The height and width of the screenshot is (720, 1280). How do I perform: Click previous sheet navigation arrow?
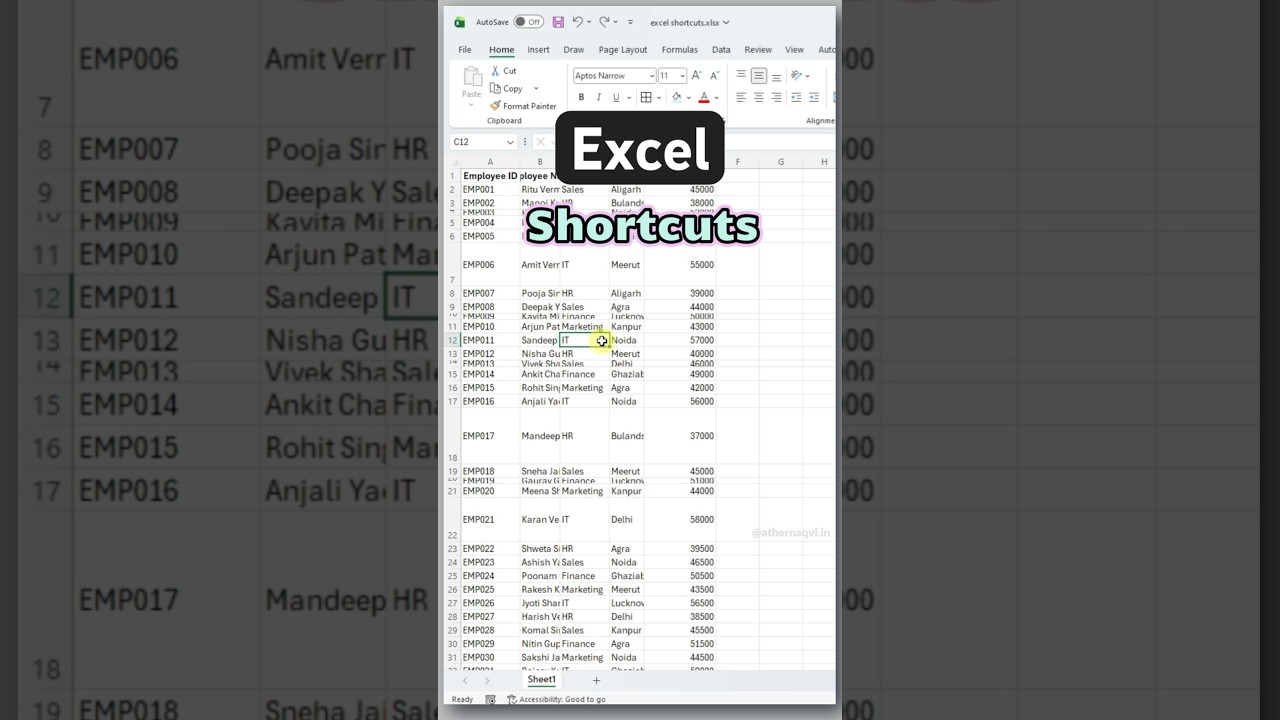465,681
